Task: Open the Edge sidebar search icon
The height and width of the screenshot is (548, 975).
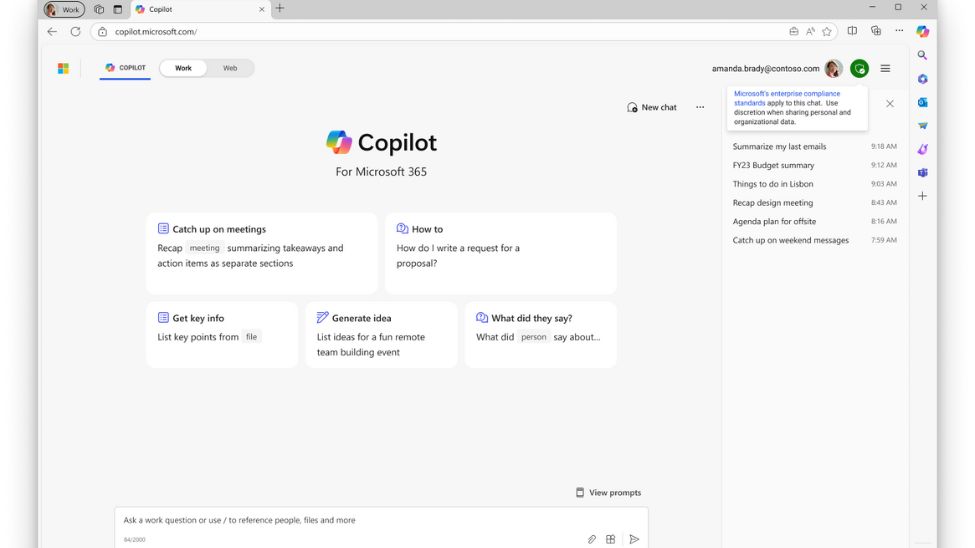Action: pos(922,55)
